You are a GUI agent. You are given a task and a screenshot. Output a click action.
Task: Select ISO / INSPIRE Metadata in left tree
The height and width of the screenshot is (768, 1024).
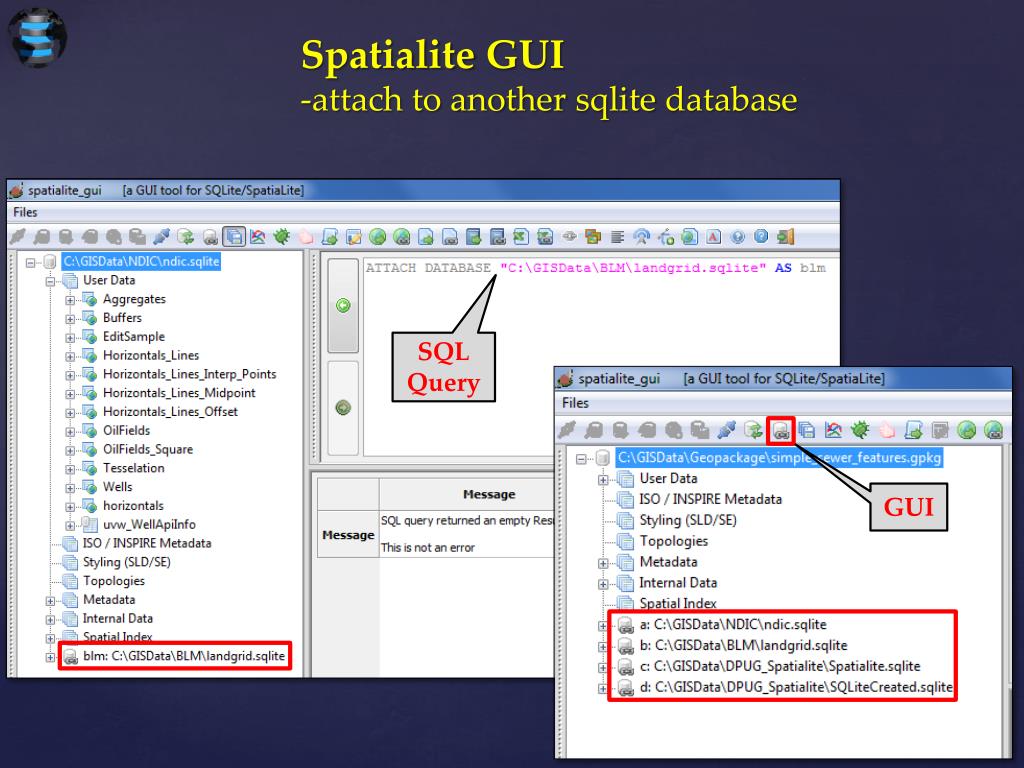click(147, 543)
